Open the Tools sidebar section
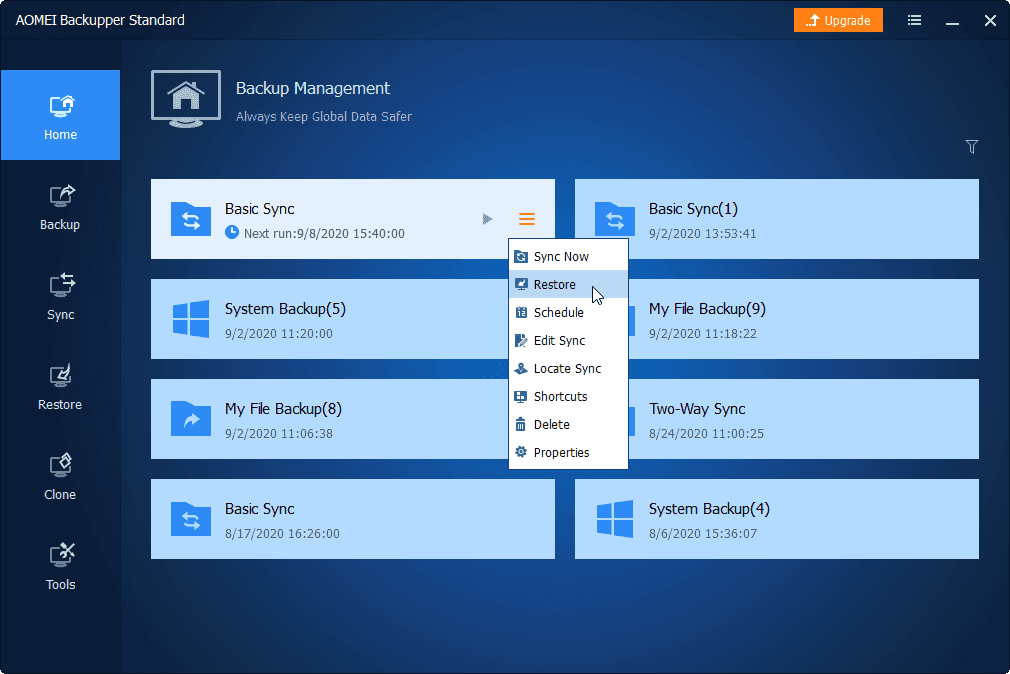The image size is (1010, 674). (x=61, y=567)
